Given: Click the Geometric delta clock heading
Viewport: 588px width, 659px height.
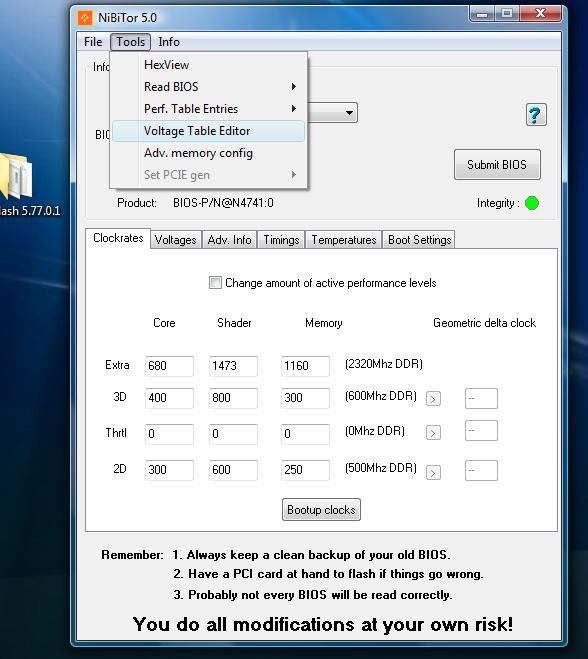Looking at the screenshot, I should (x=484, y=323).
